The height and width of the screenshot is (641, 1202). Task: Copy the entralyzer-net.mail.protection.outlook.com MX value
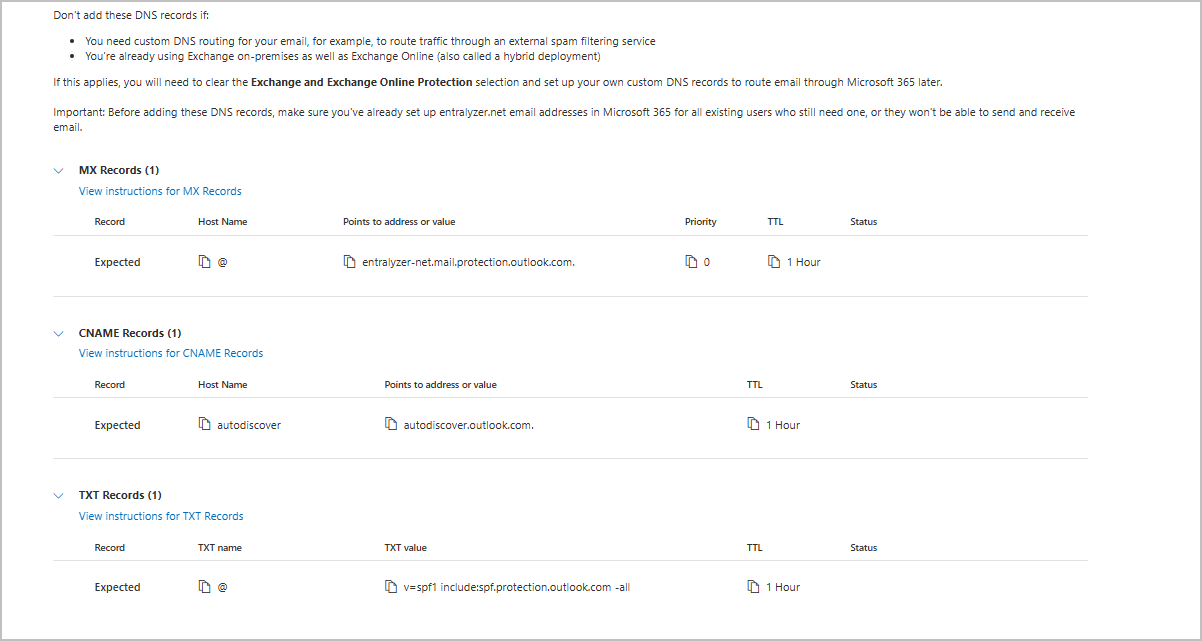[x=349, y=261]
